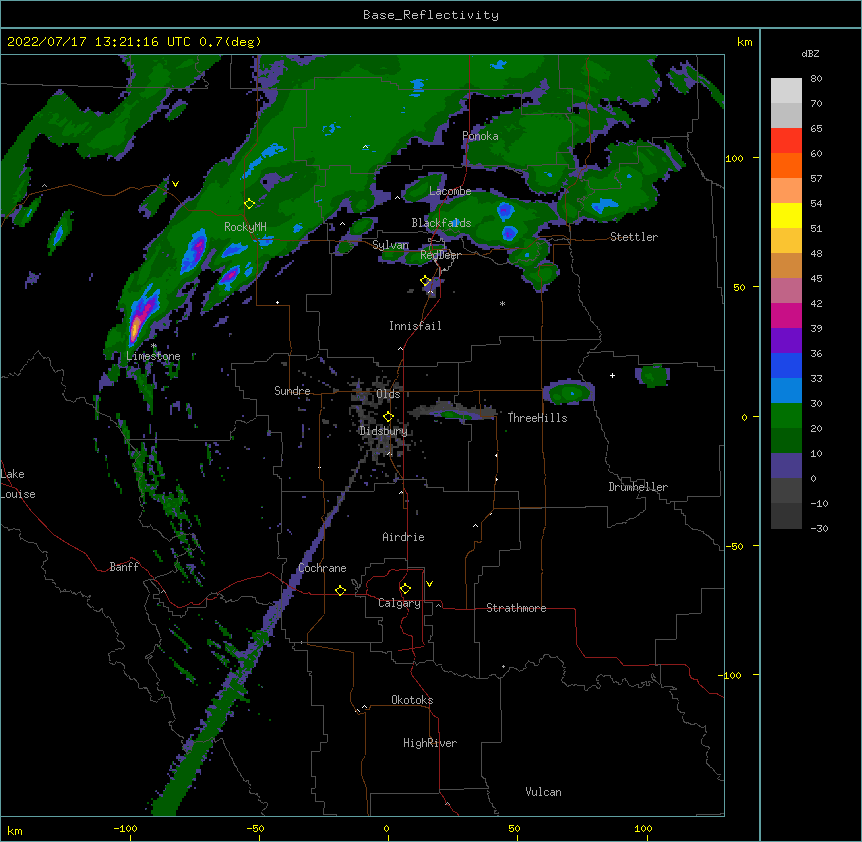862x842 pixels.
Task: Click the Drumheller town label
Action: tap(638, 487)
